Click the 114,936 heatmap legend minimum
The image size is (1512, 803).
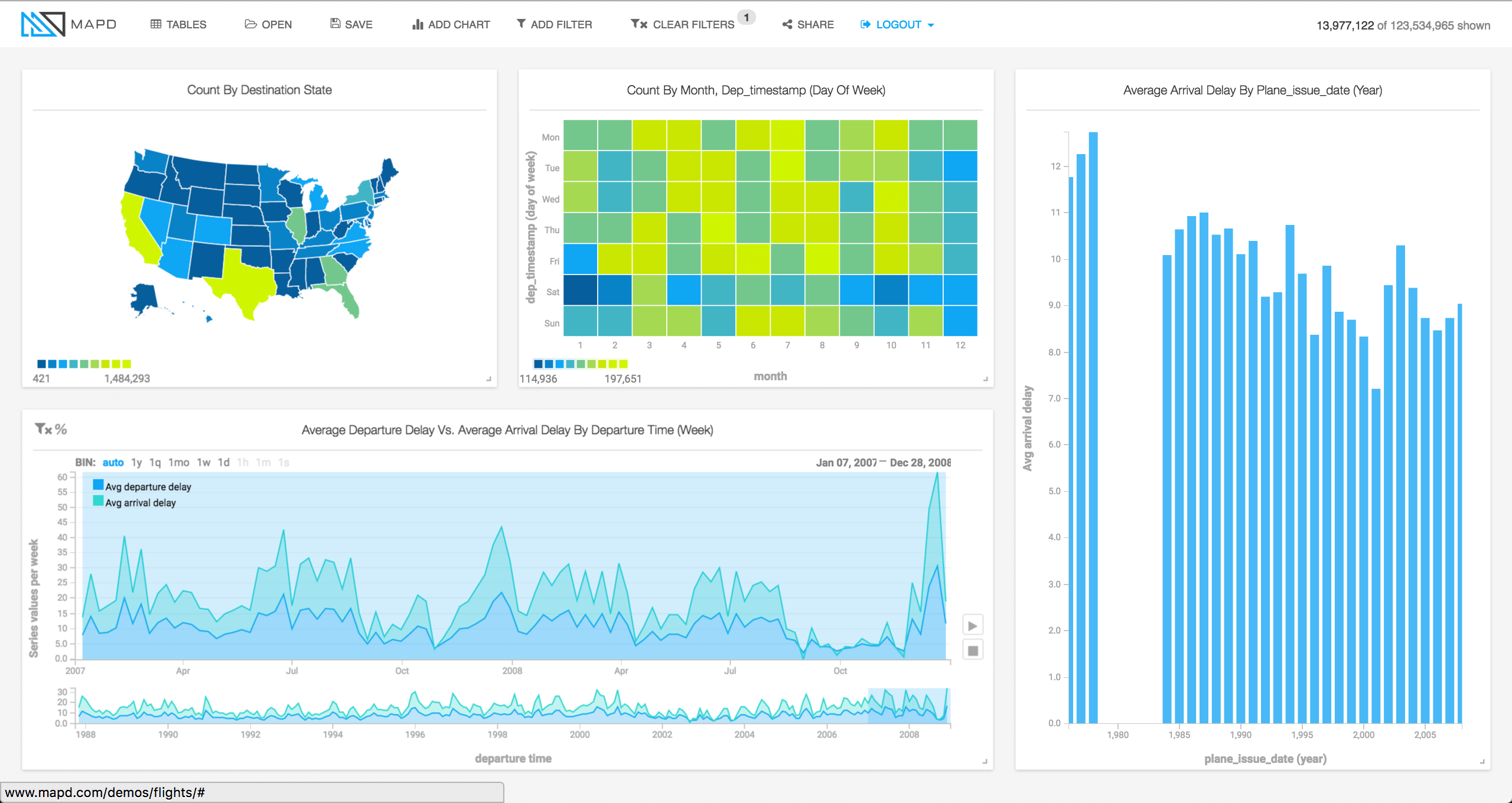[x=538, y=378]
